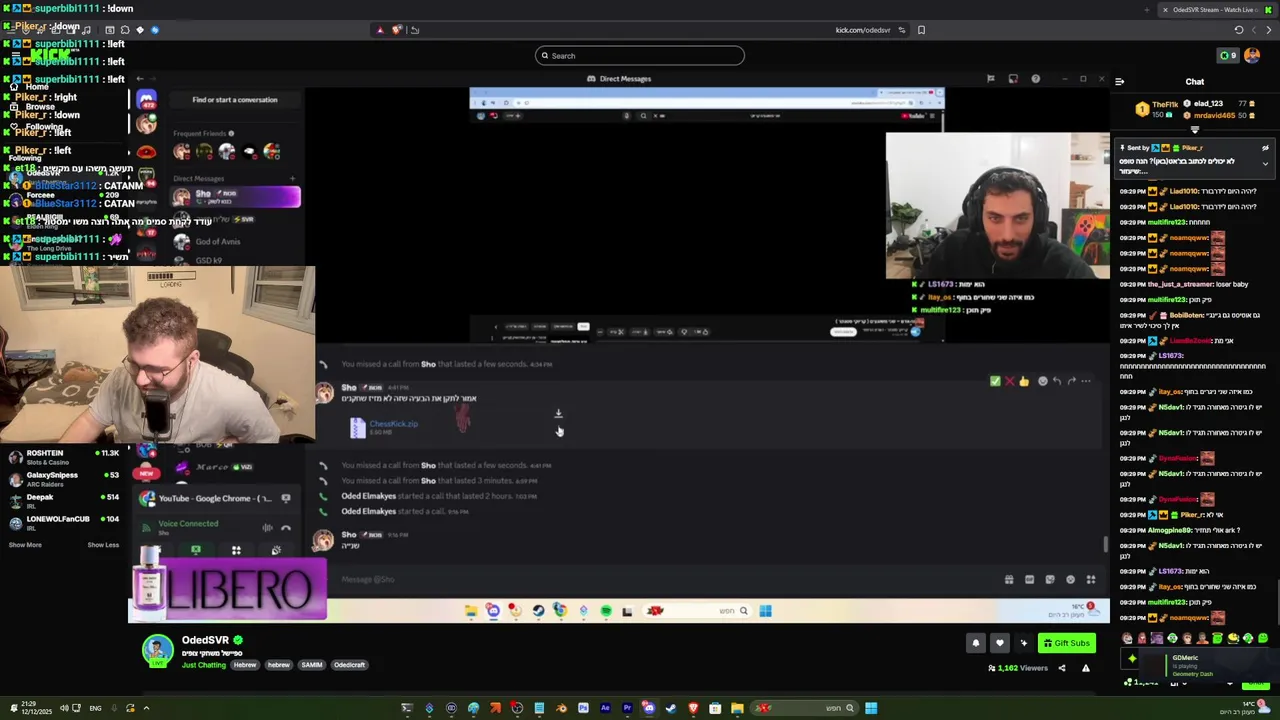Viewport: 1280px width, 720px height.
Task: Click the guest webcam overlay thumbnail
Action: click(x=997, y=206)
